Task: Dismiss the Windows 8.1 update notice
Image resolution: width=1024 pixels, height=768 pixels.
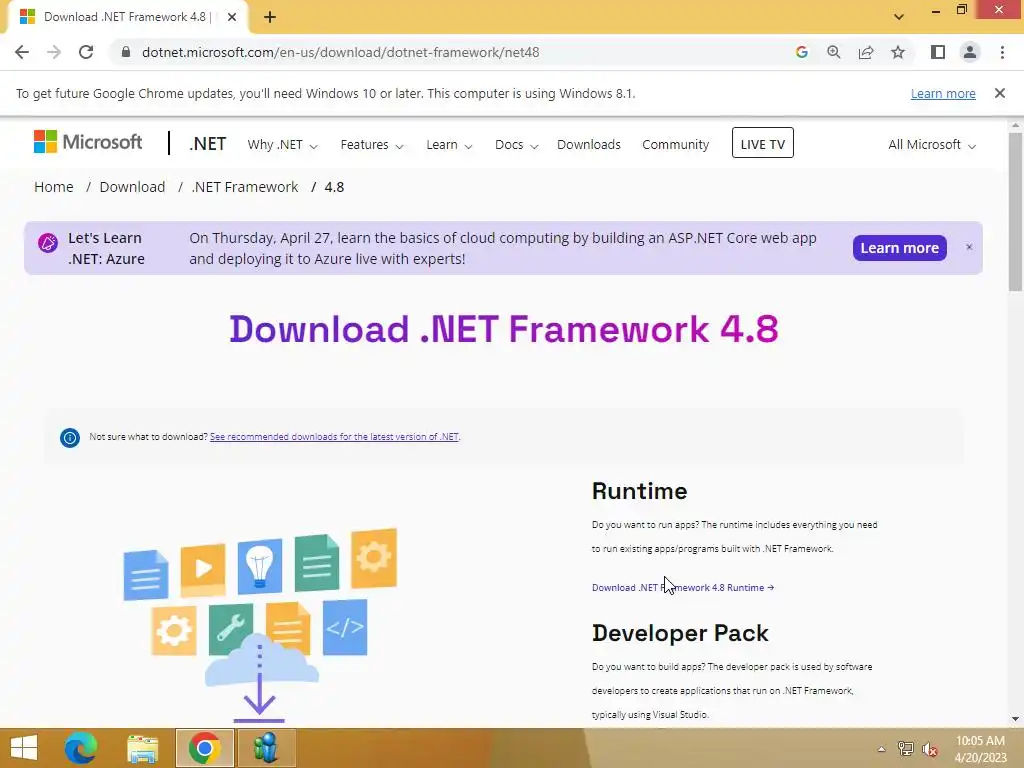Action: tap(999, 93)
